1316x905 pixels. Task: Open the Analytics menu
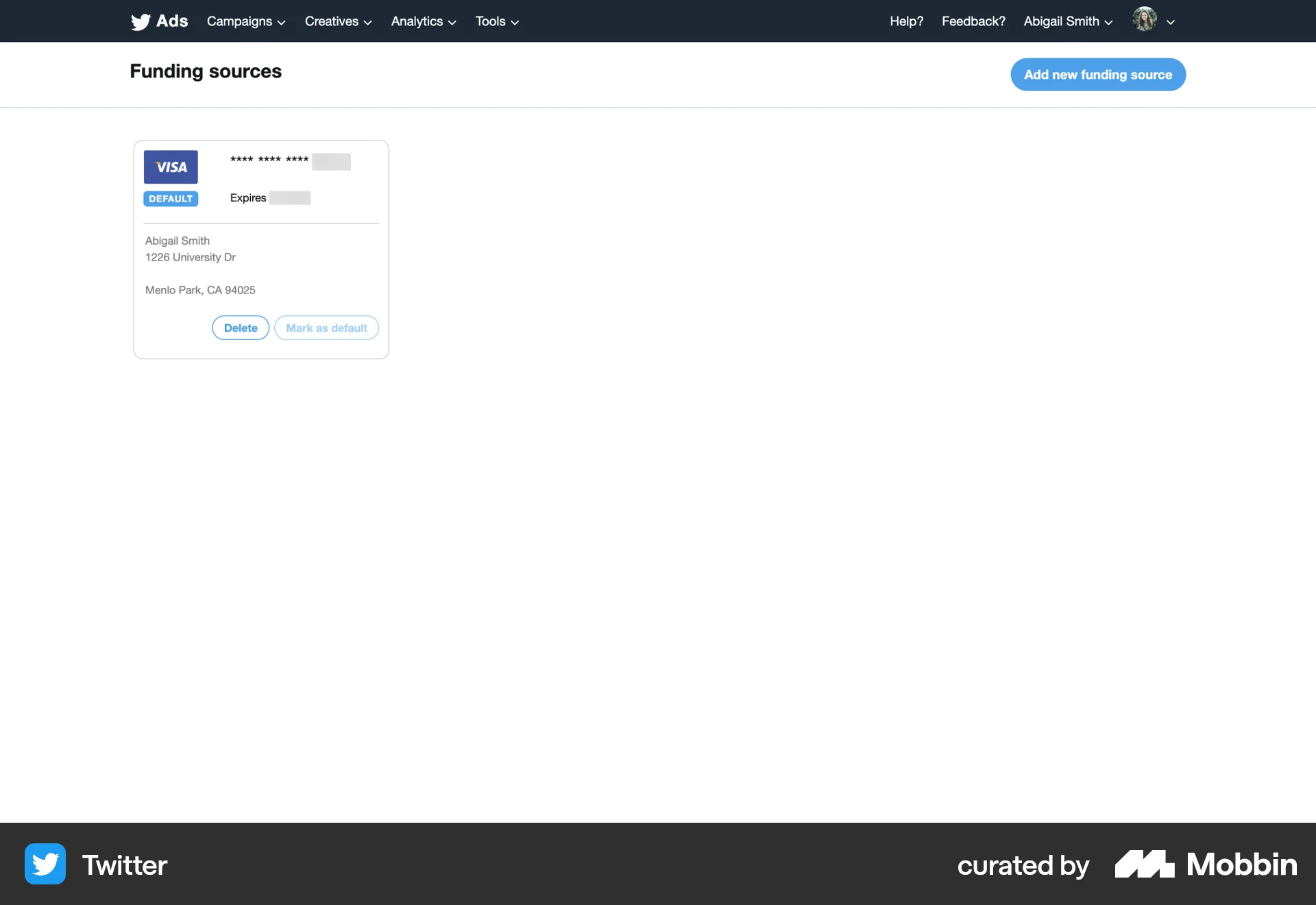[x=422, y=21]
